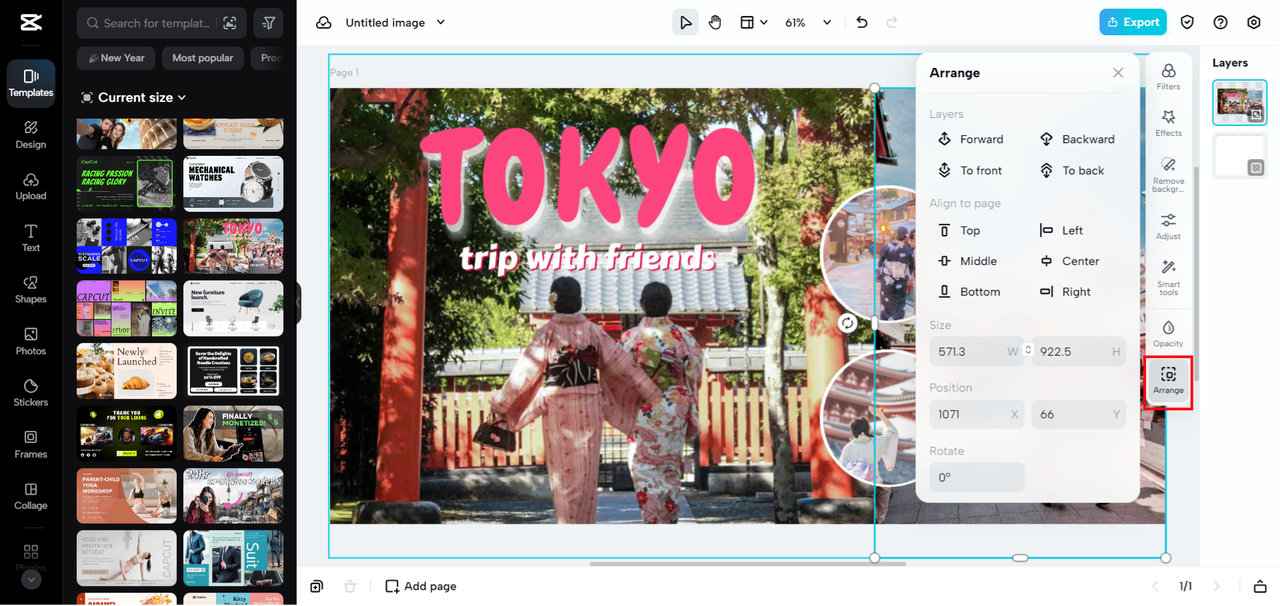The height and width of the screenshot is (606, 1280).
Task: Open the help question mark icon
Action: pos(1220,22)
